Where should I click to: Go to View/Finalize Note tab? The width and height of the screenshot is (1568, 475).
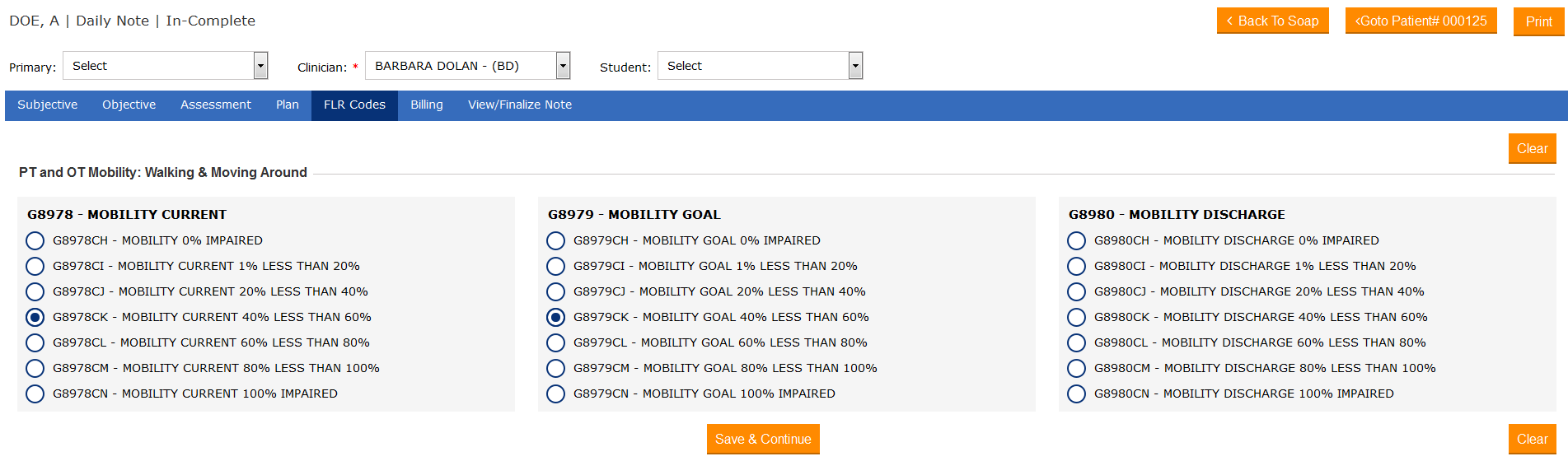[520, 105]
